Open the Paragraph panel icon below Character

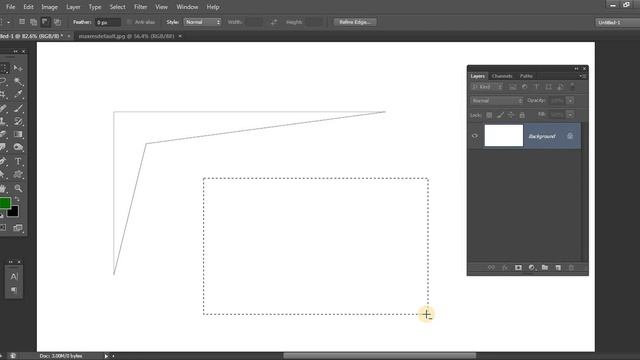click(x=14, y=290)
